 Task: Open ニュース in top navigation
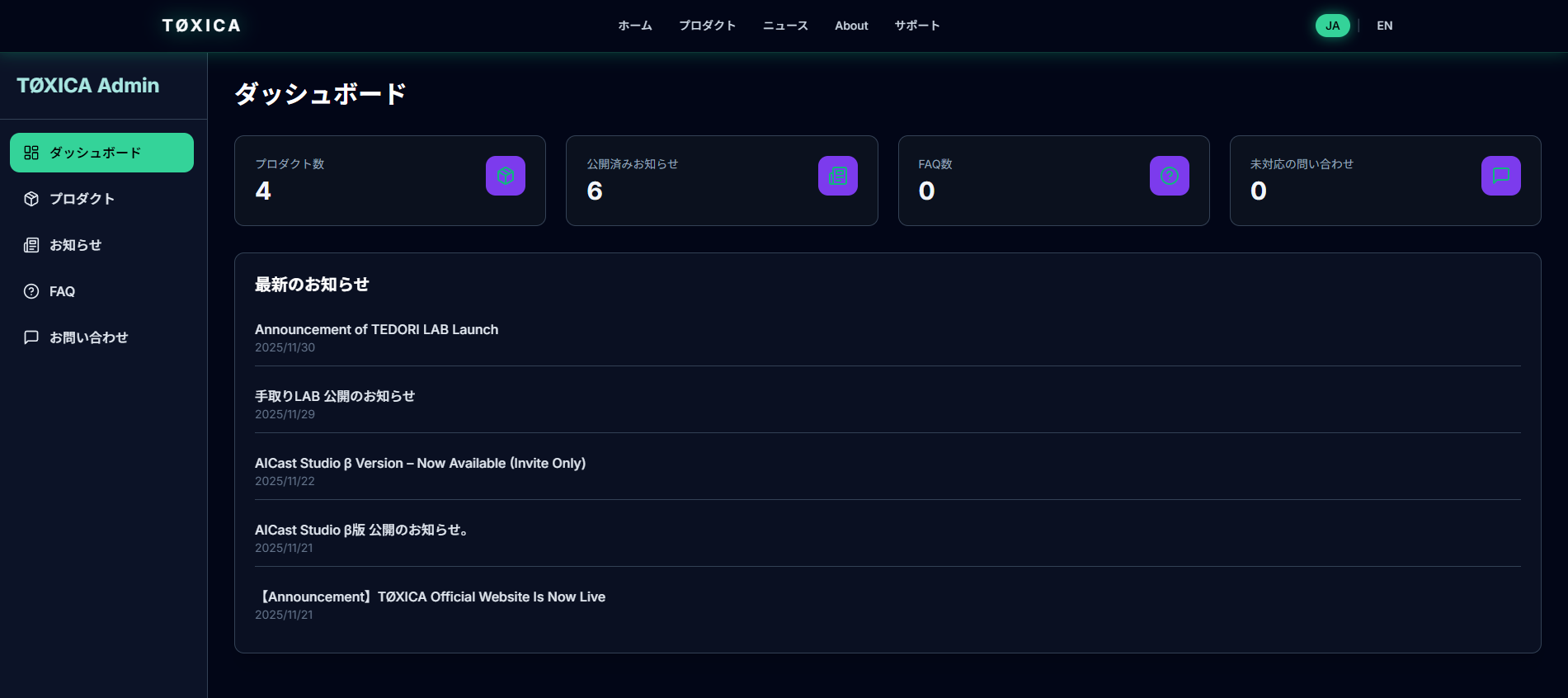(x=785, y=26)
